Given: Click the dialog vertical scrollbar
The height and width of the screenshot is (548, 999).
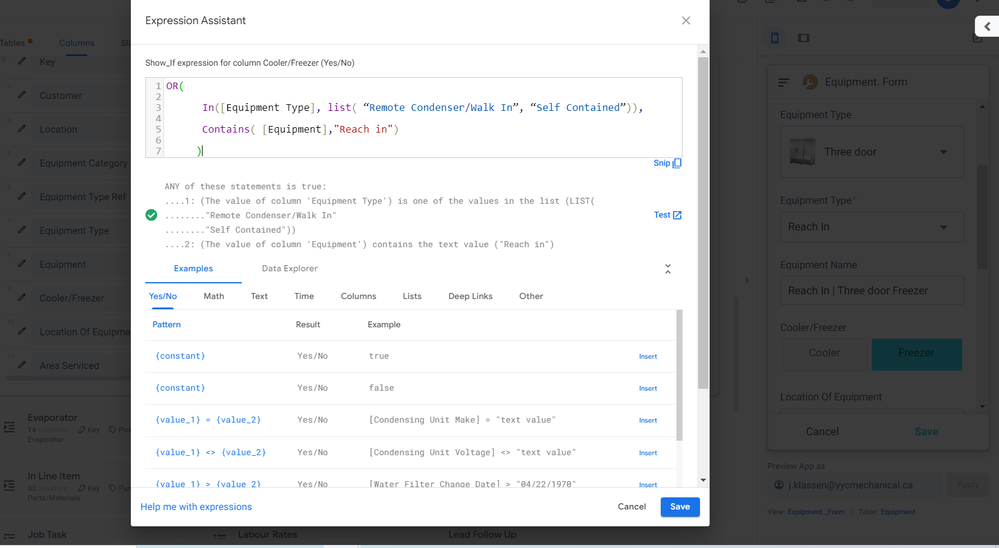Looking at the screenshot, I should tap(703, 223).
